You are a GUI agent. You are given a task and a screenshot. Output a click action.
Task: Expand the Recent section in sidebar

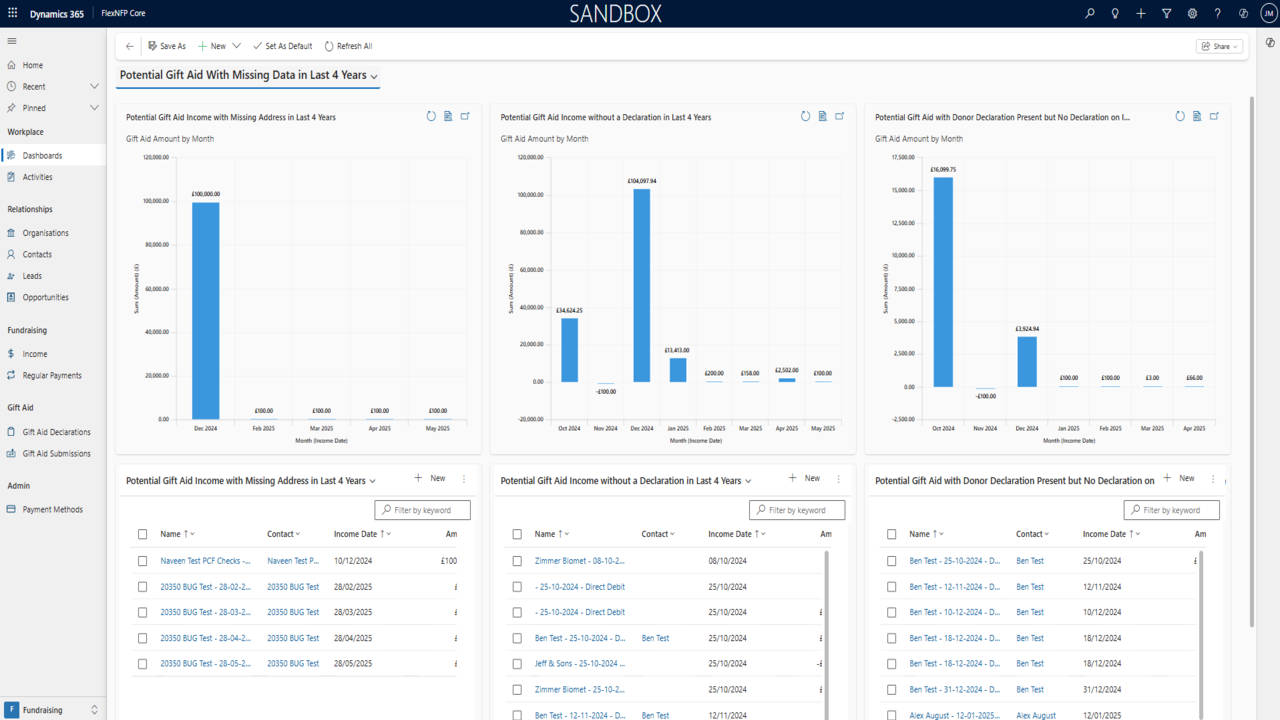94,87
